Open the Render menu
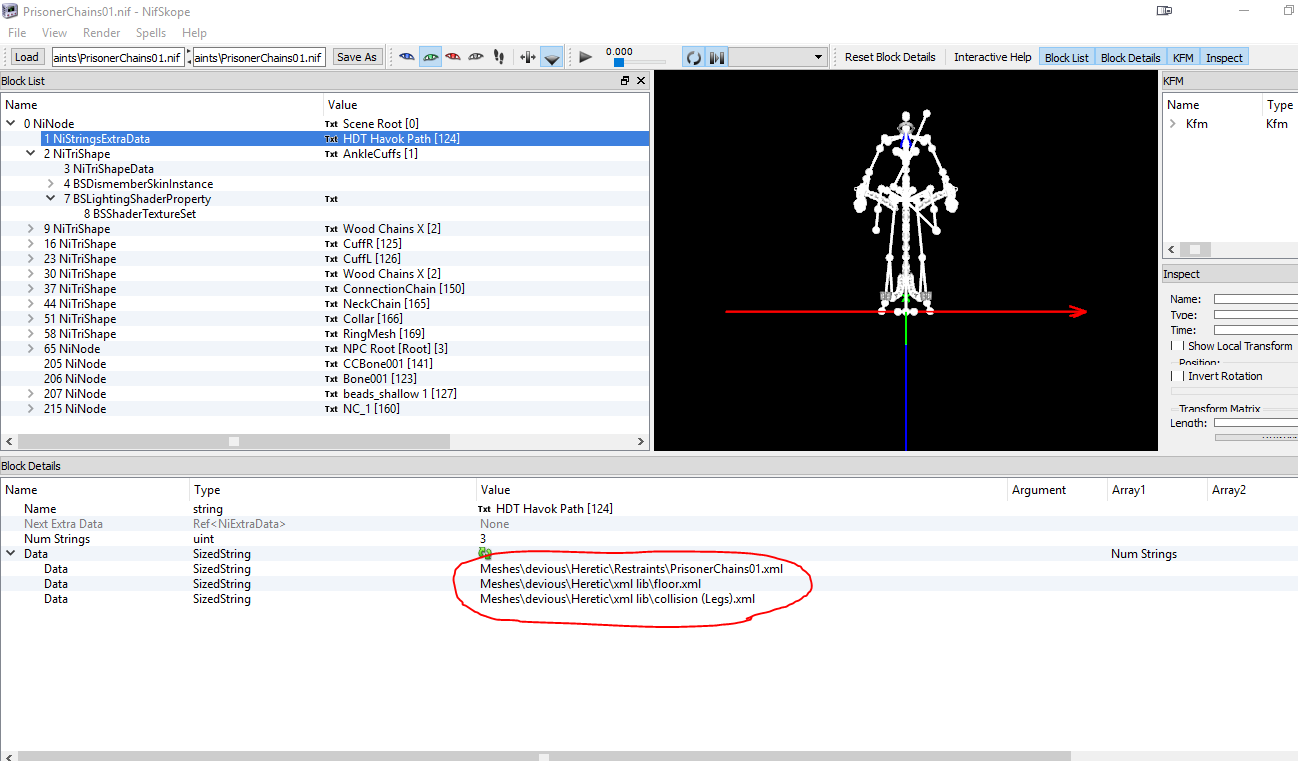The width and height of the screenshot is (1298, 761). [x=102, y=33]
